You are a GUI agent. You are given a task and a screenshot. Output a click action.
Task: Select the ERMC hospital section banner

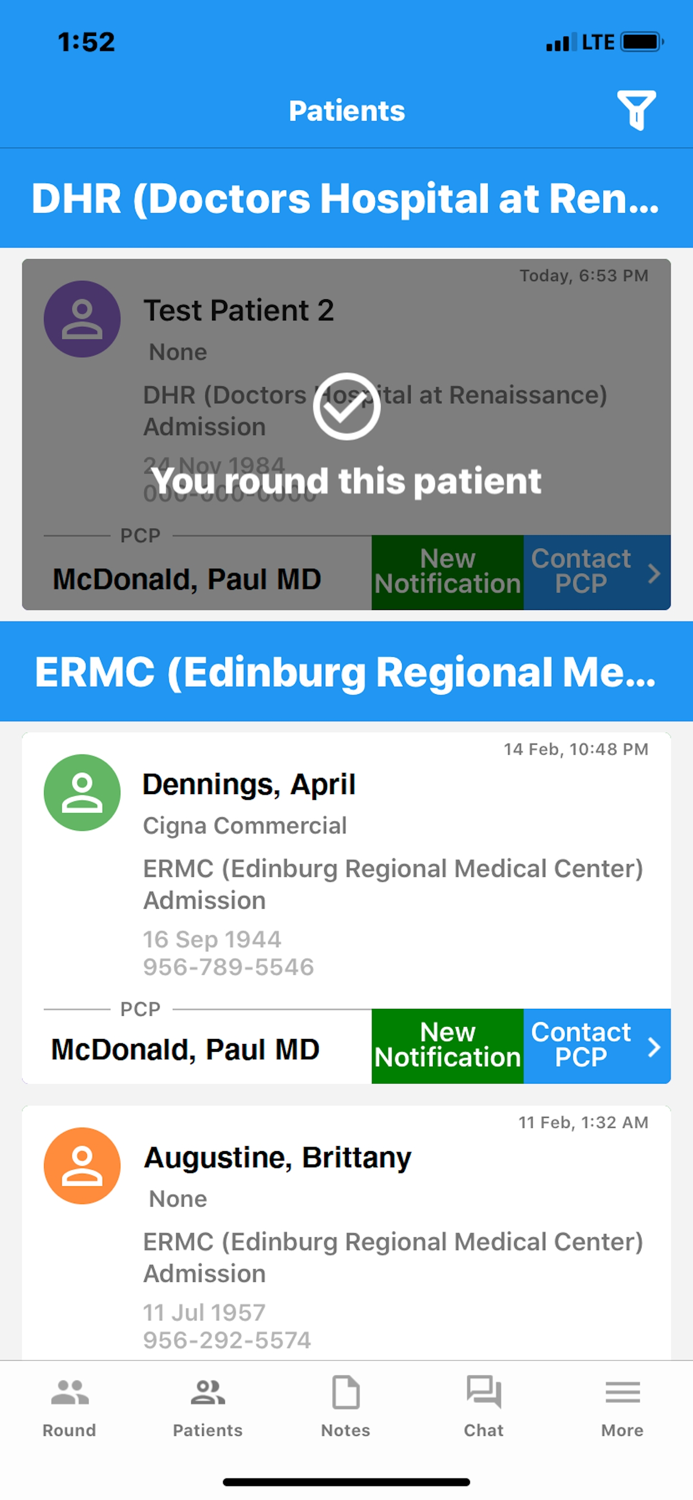[346, 671]
